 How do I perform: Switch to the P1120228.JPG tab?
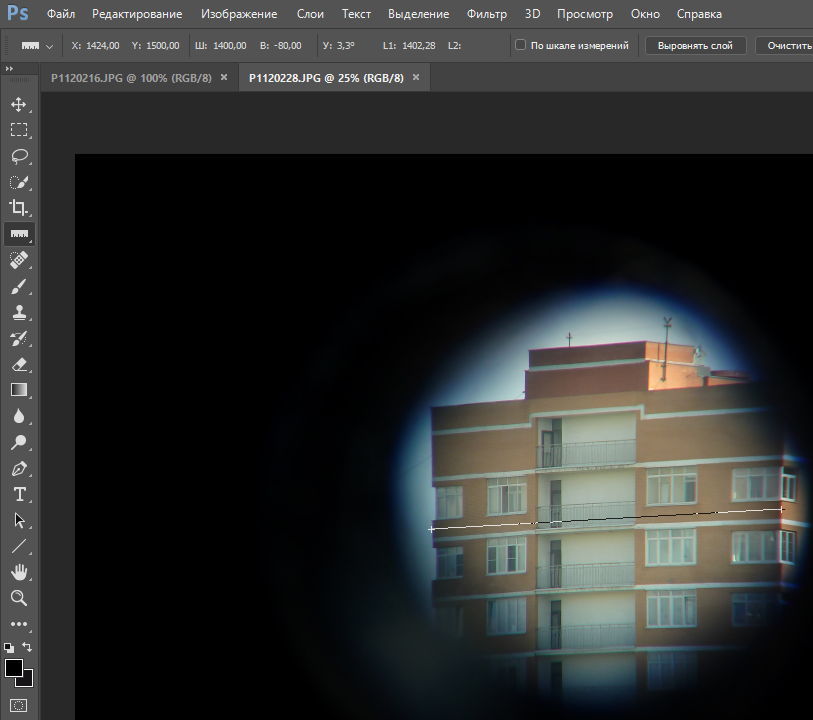pos(326,78)
